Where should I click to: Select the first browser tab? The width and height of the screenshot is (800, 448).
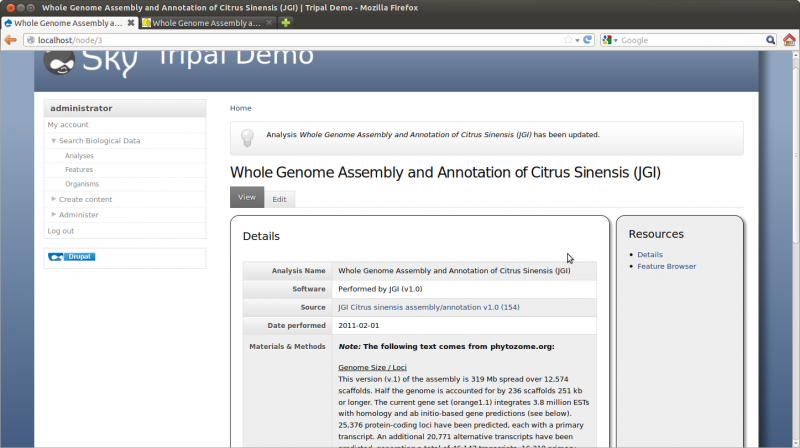point(69,22)
